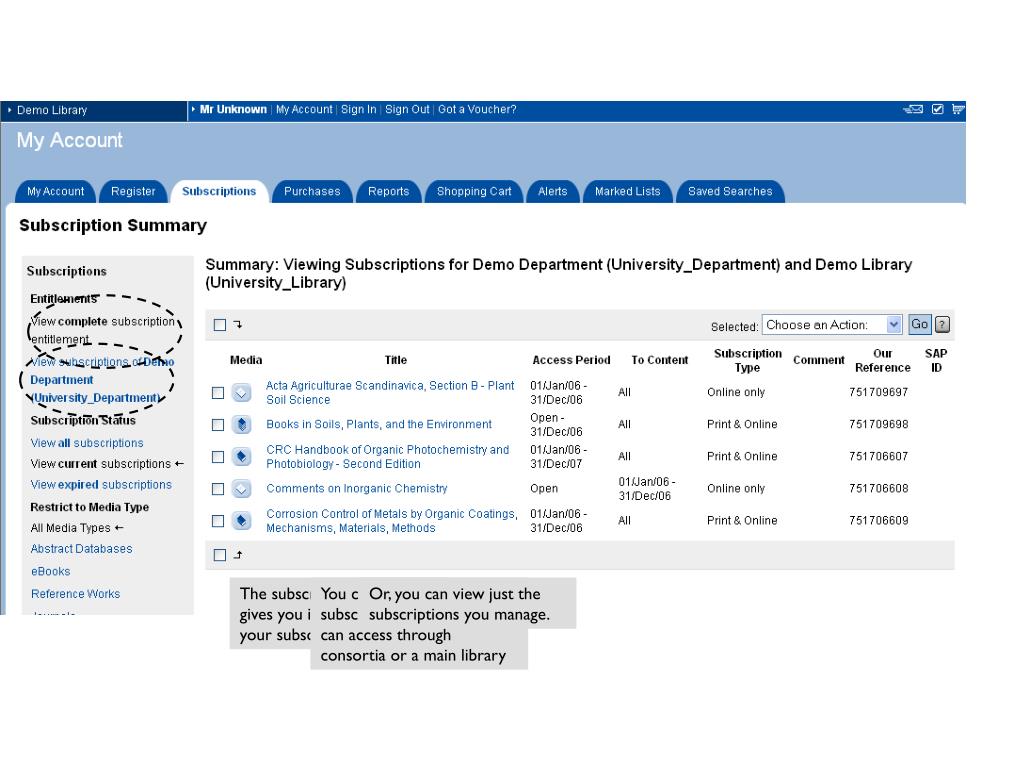
Task: Open Comments on Inorganic Chemistry link
Action: point(357,488)
